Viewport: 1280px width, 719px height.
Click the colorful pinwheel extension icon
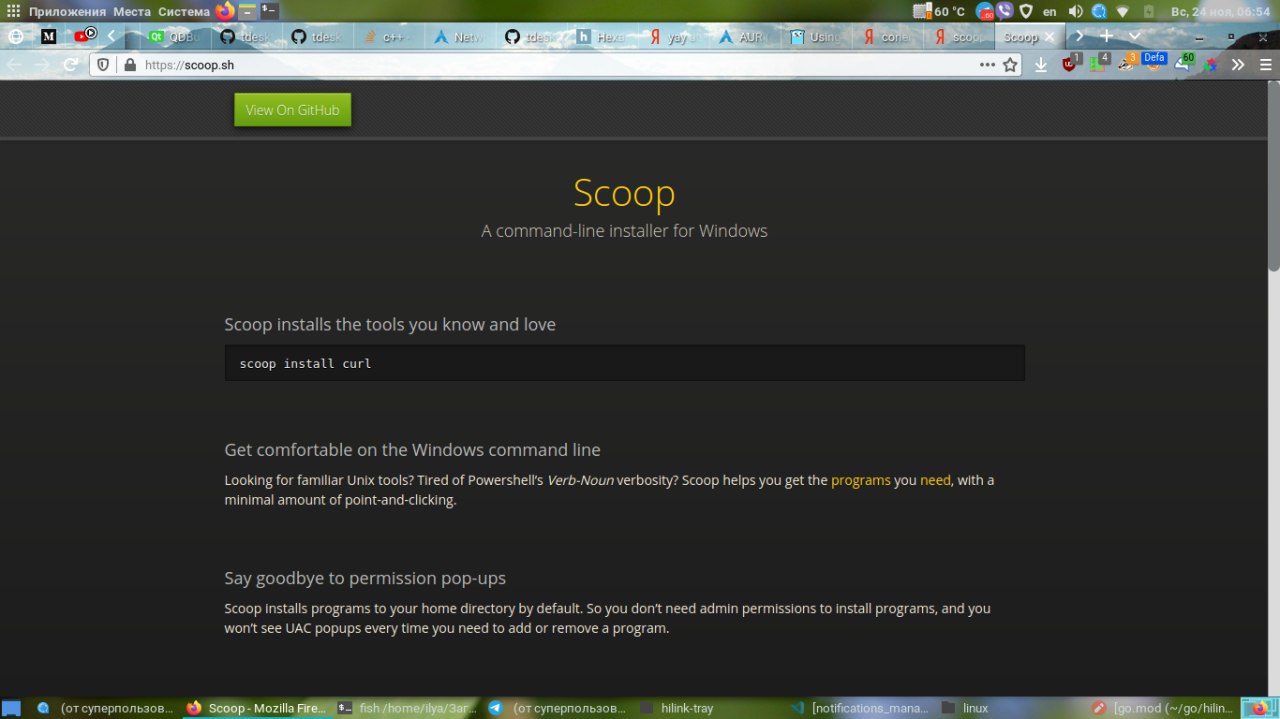pyautogui.click(x=1212, y=64)
